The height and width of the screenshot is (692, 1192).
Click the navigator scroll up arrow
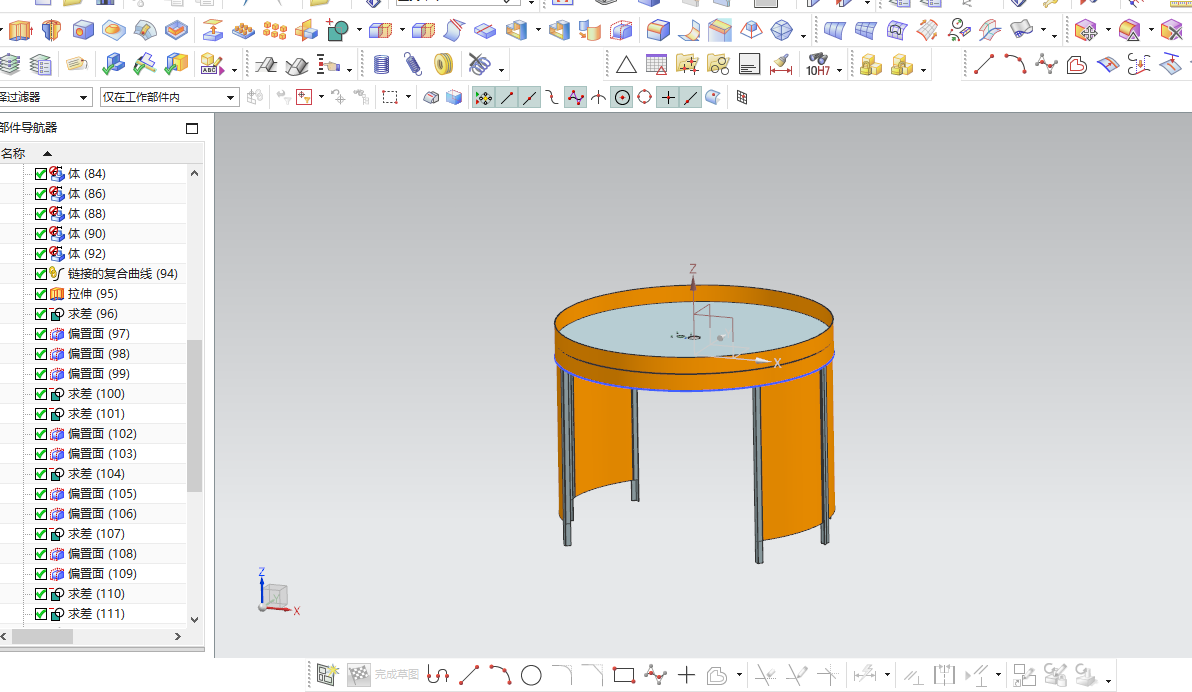pyautogui.click(x=195, y=173)
